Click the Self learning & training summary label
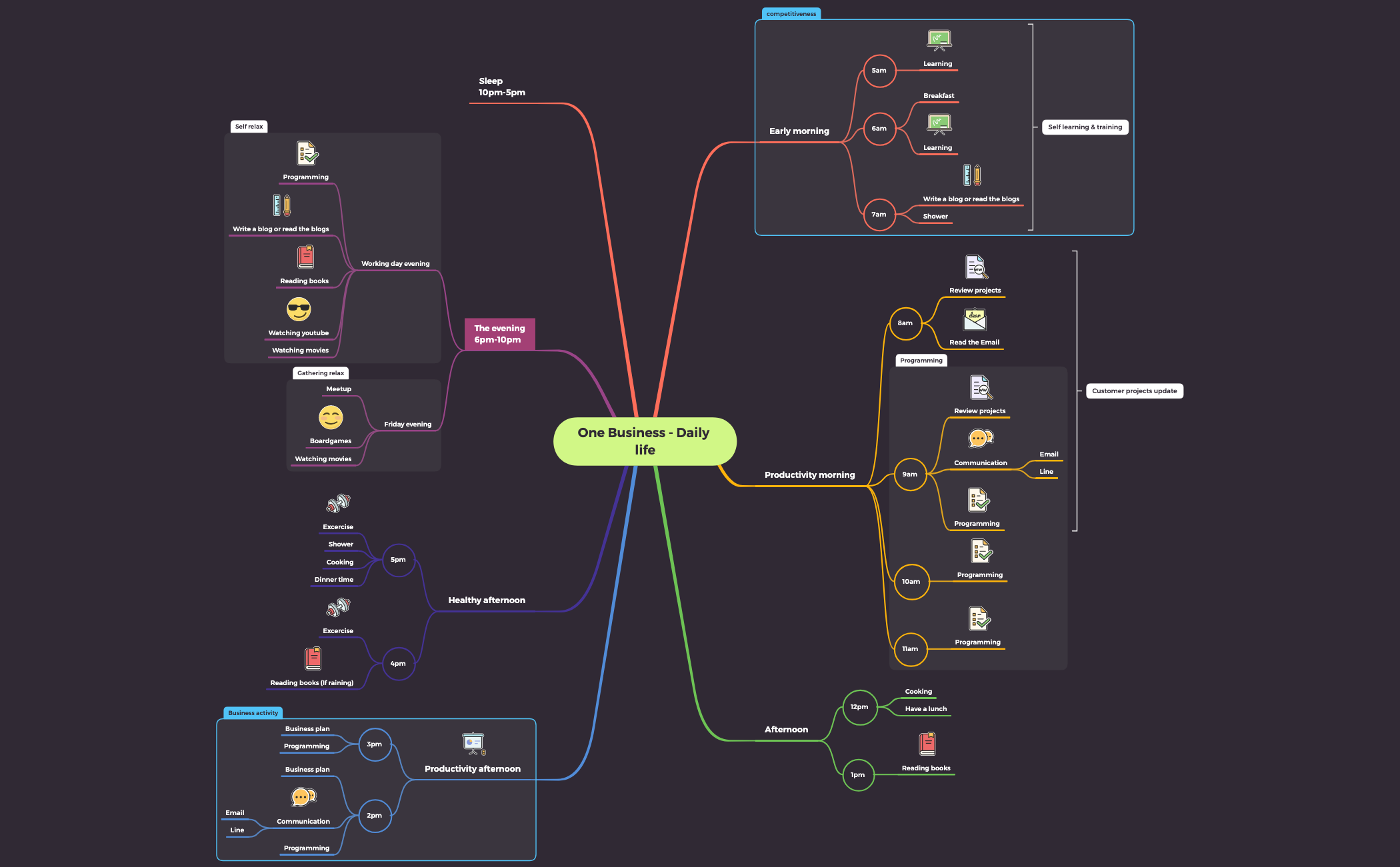The height and width of the screenshot is (867, 1400). (x=1084, y=127)
